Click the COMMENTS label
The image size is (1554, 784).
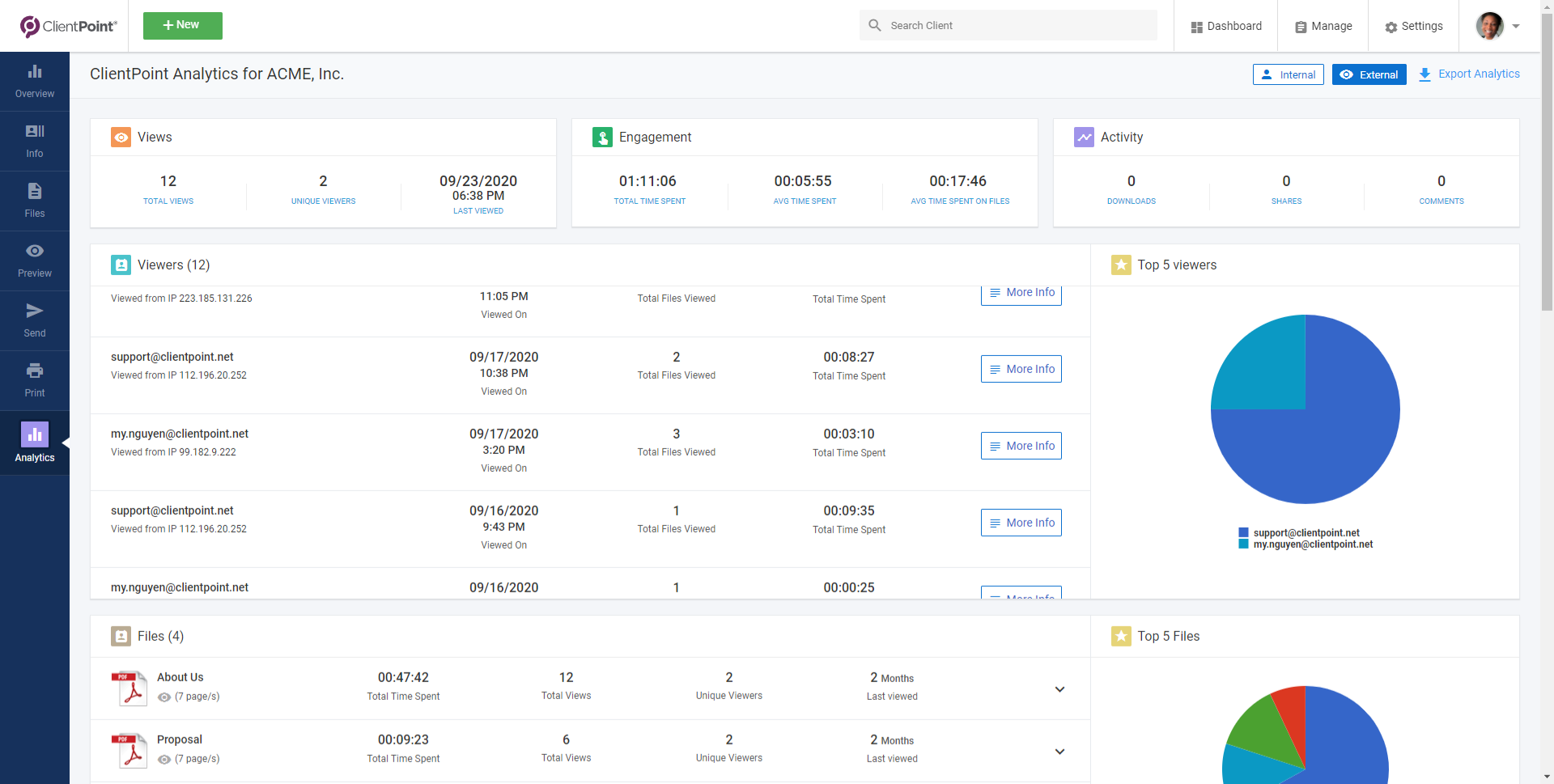click(1441, 201)
